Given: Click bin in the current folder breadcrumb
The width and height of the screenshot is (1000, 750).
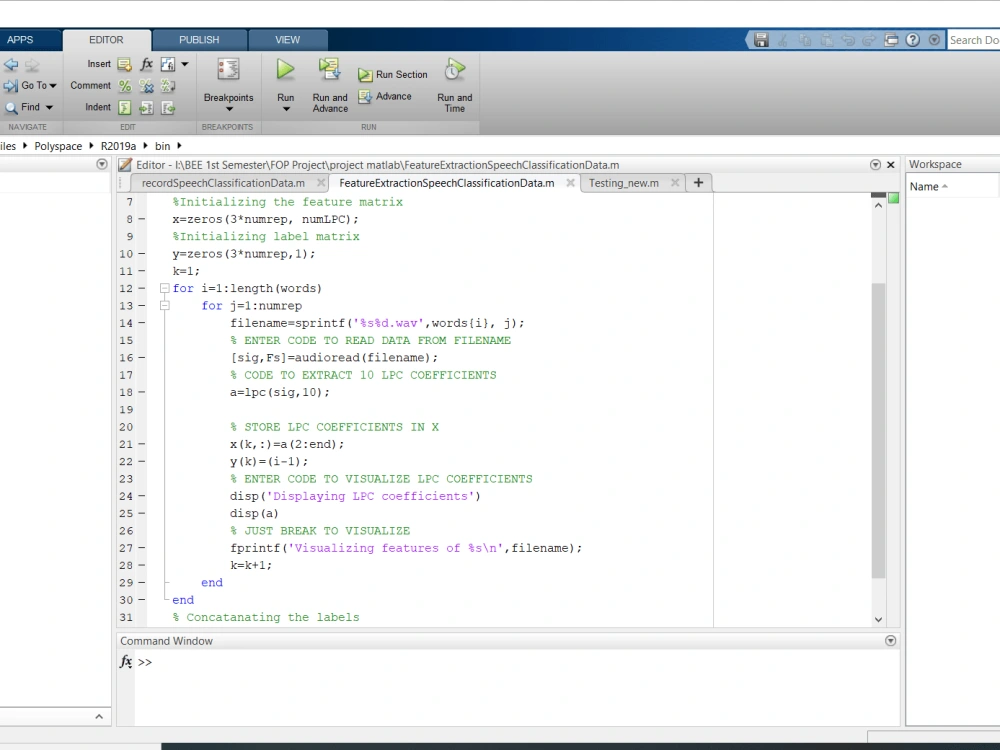Looking at the screenshot, I should 163,145.
